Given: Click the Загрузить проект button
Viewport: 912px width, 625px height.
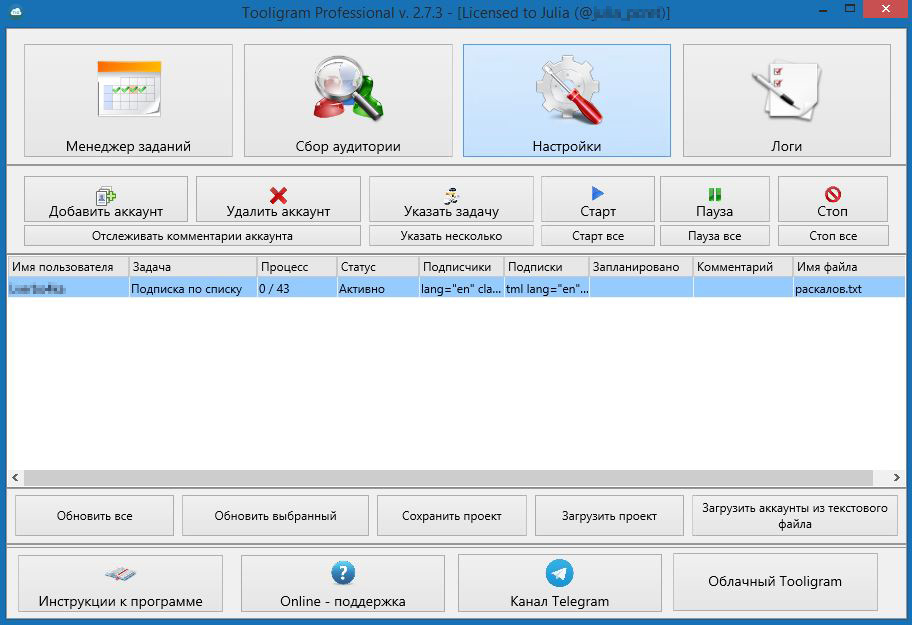Looking at the screenshot, I should coord(609,516).
